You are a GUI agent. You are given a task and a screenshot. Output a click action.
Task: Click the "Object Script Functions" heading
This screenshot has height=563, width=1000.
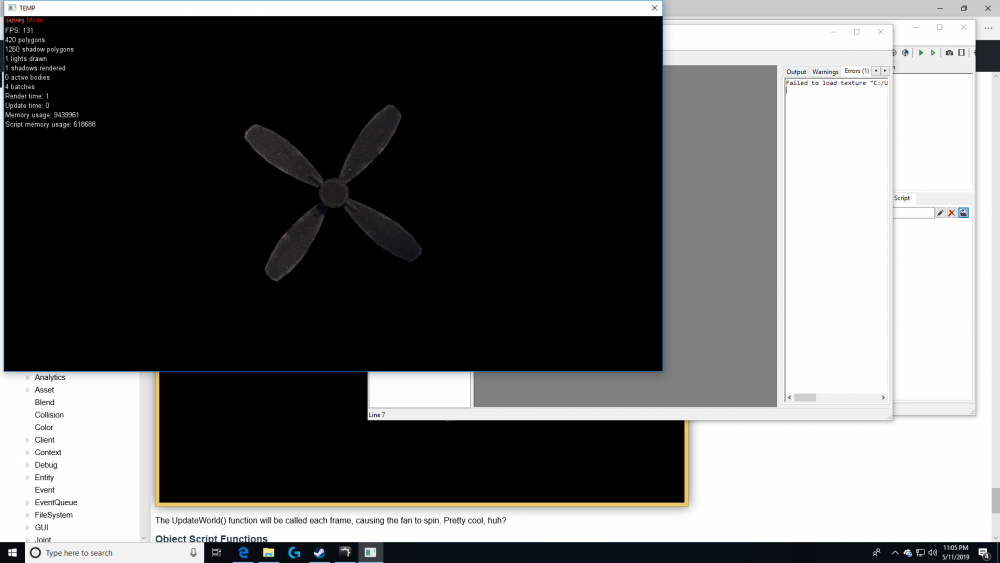pos(211,539)
